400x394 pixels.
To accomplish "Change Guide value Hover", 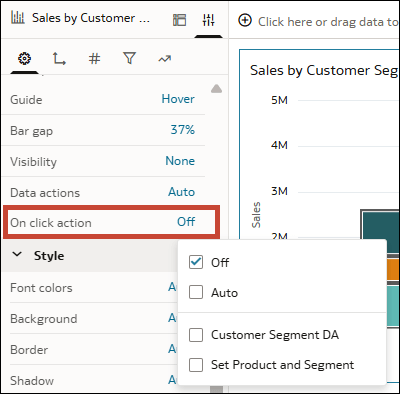I will click(x=178, y=99).
